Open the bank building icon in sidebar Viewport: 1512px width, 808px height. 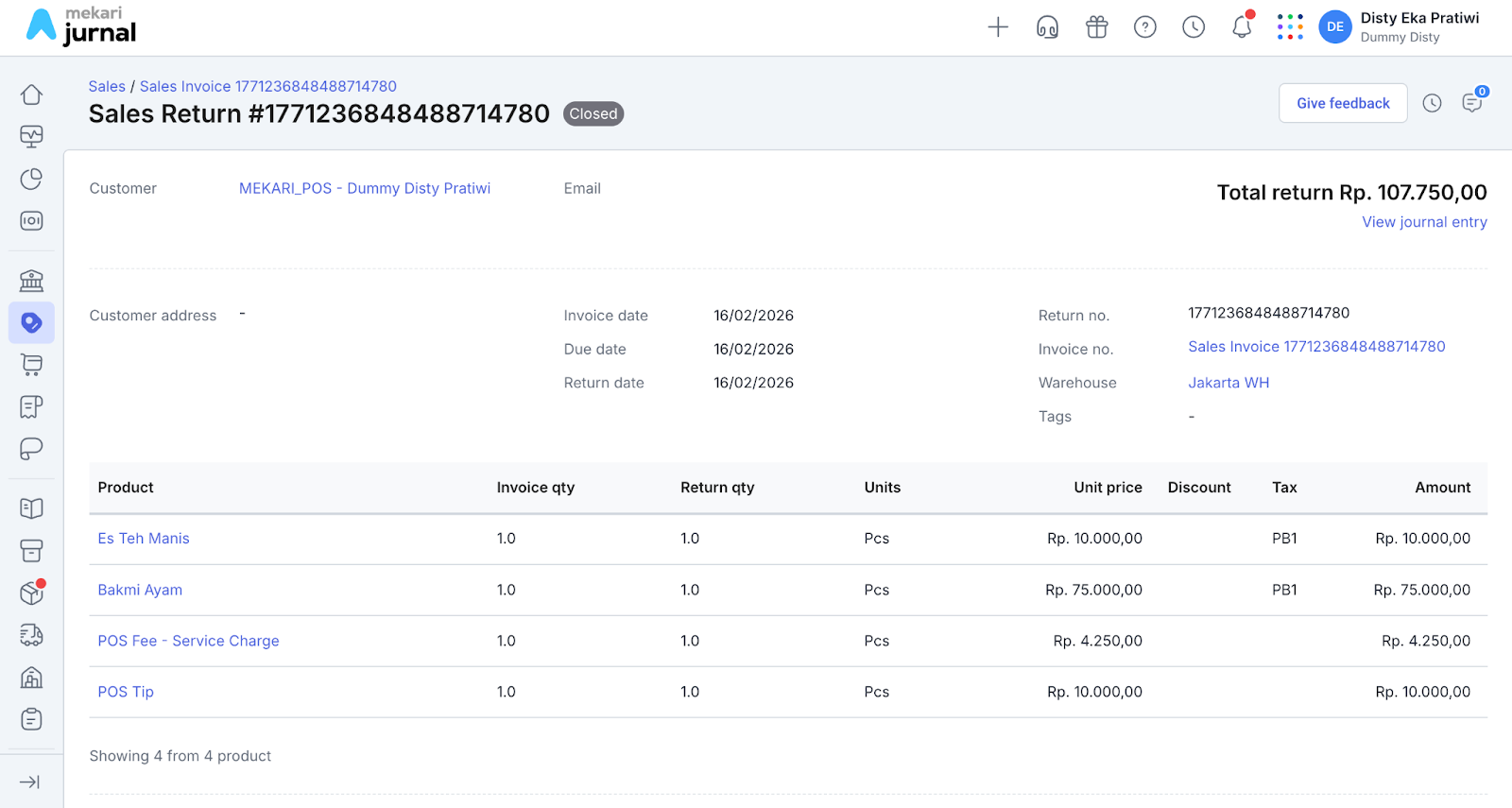(x=31, y=281)
